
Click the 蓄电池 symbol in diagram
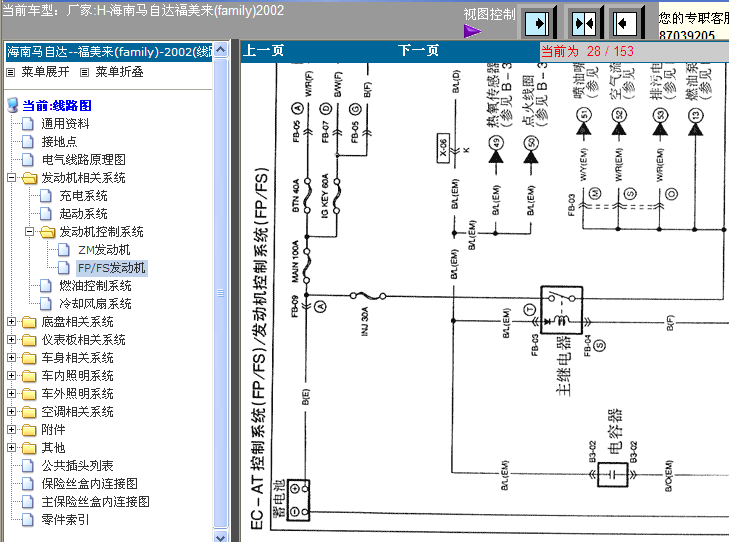point(298,500)
